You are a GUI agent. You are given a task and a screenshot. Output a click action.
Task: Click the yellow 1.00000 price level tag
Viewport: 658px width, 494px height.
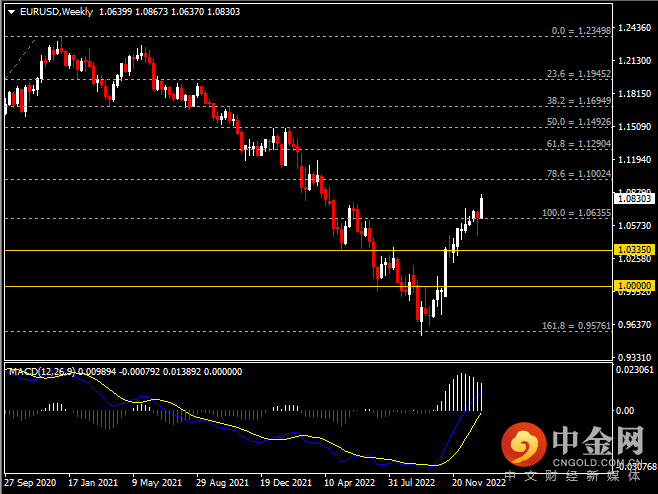(634, 286)
